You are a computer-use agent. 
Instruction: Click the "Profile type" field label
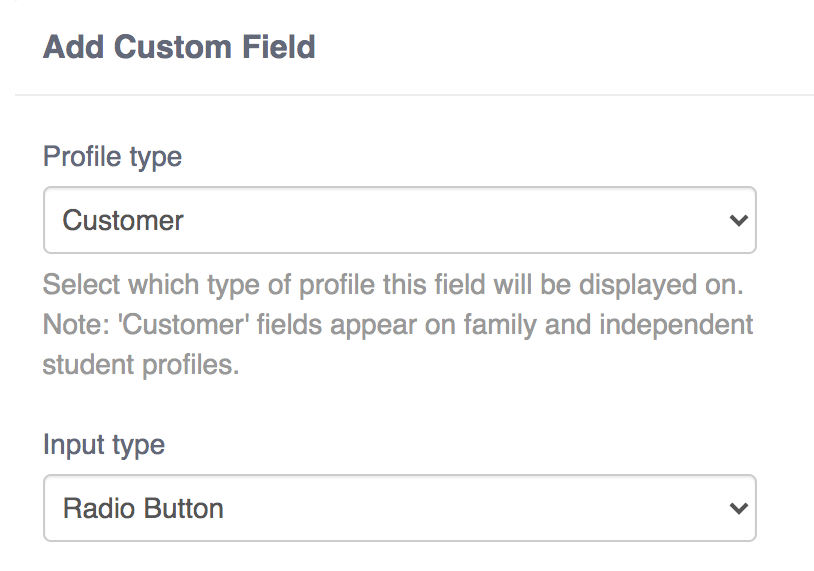tap(112, 157)
